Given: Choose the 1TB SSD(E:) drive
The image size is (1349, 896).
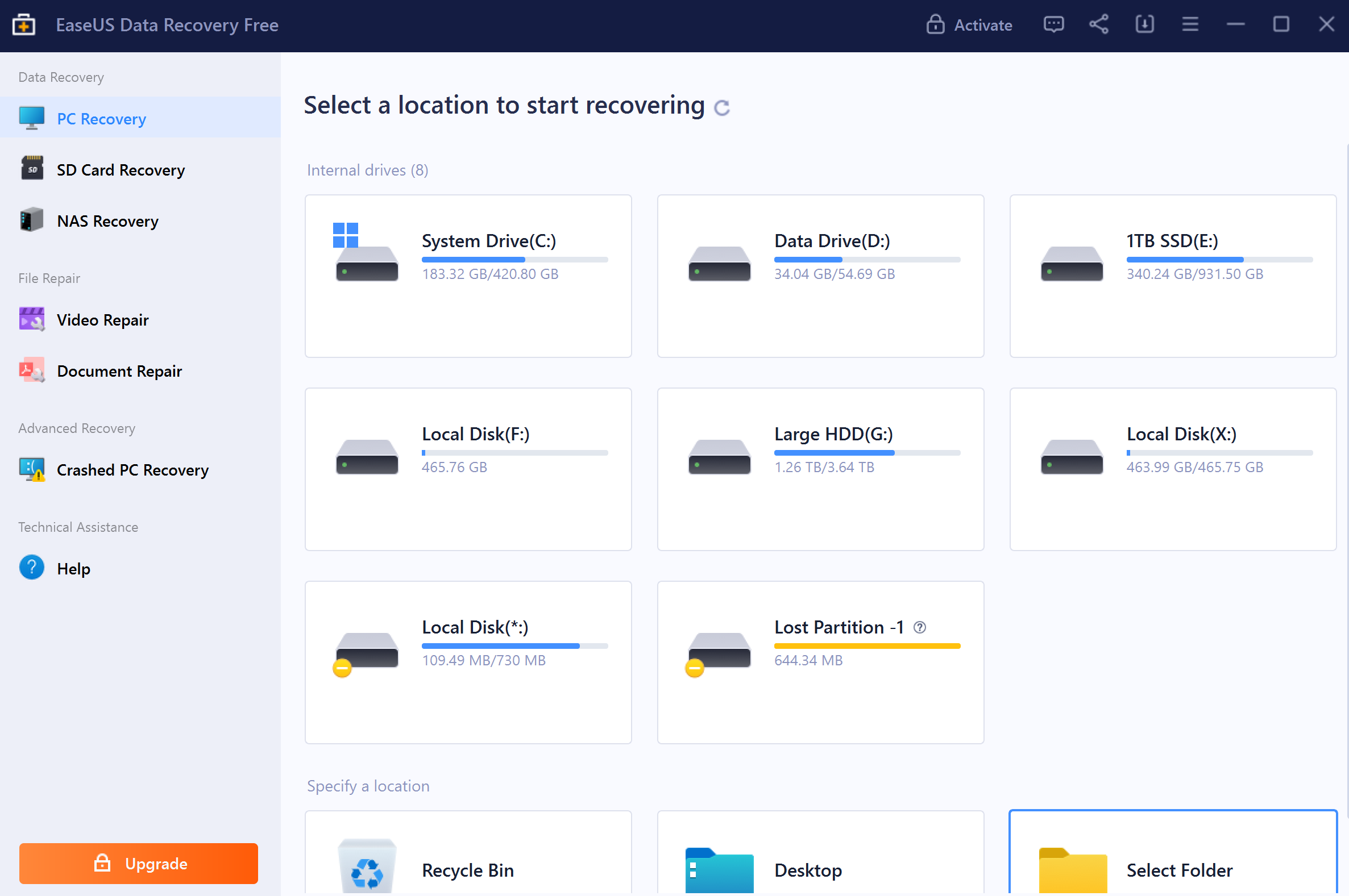Looking at the screenshot, I should coord(1172,276).
